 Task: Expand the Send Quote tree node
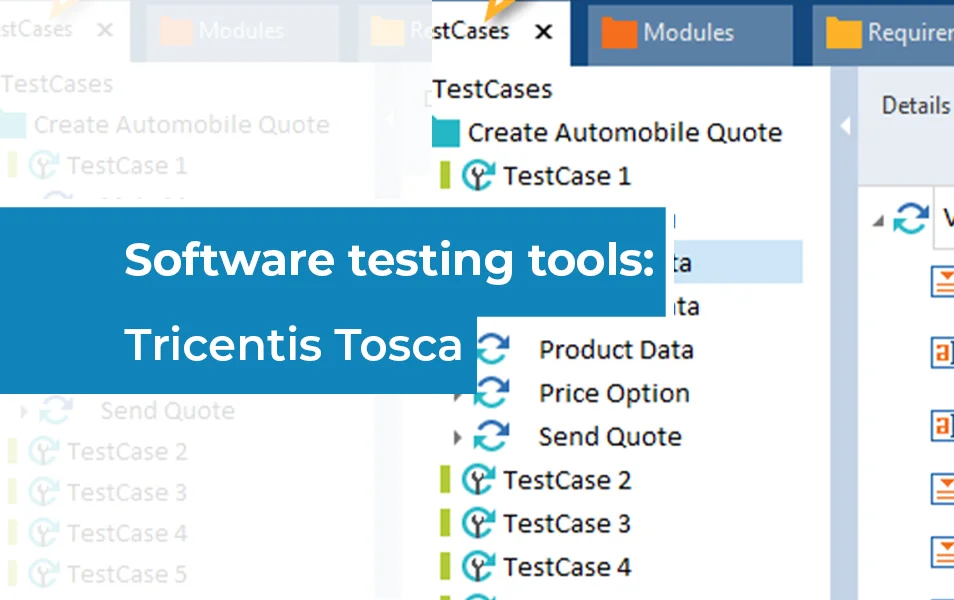point(459,437)
